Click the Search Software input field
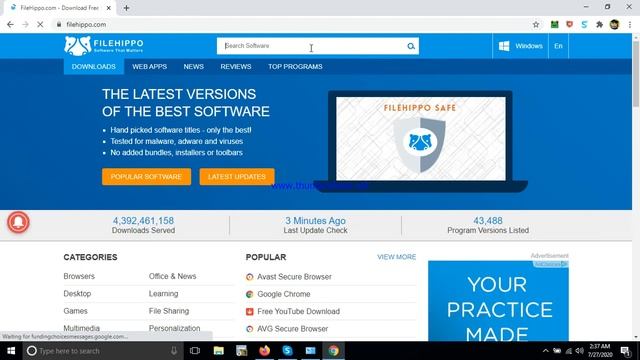640x360 pixels. 311,46
